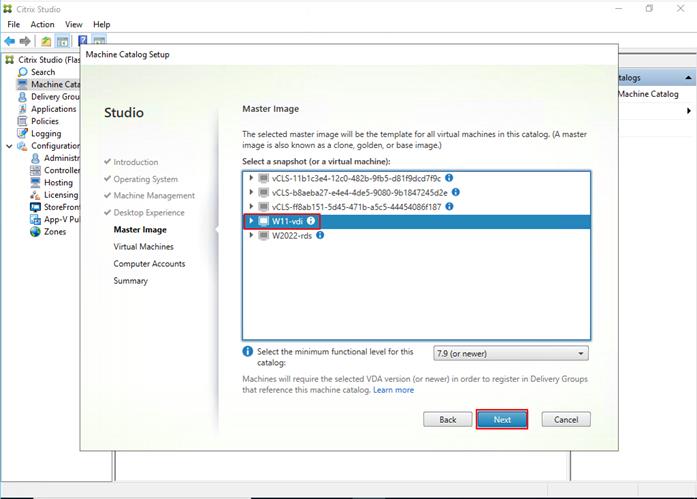Cancel the Machine Catalog Setup
Image resolution: width=697 pixels, height=499 pixels.
point(566,419)
